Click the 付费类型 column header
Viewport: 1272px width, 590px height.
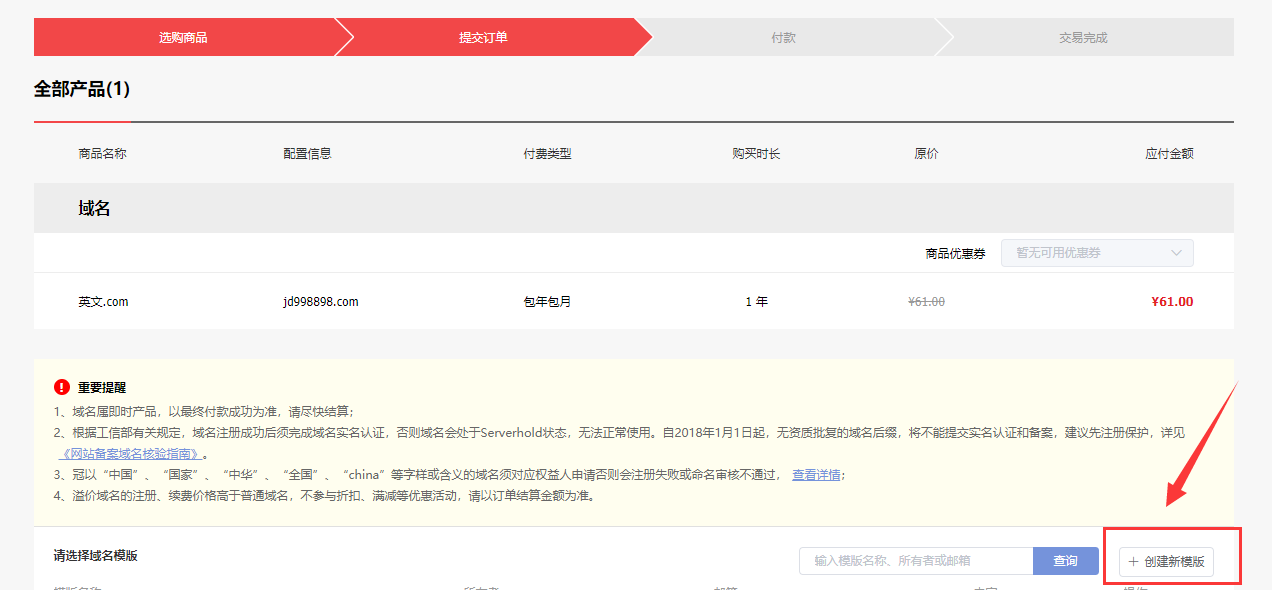[x=547, y=154]
